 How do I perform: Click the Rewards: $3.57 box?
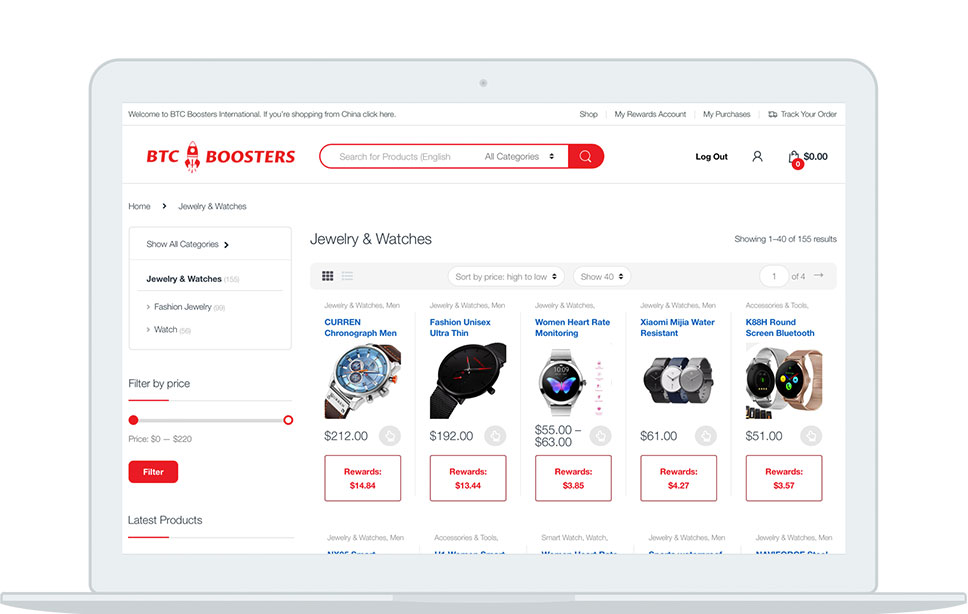pyautogui.click(x=784, y=478)
